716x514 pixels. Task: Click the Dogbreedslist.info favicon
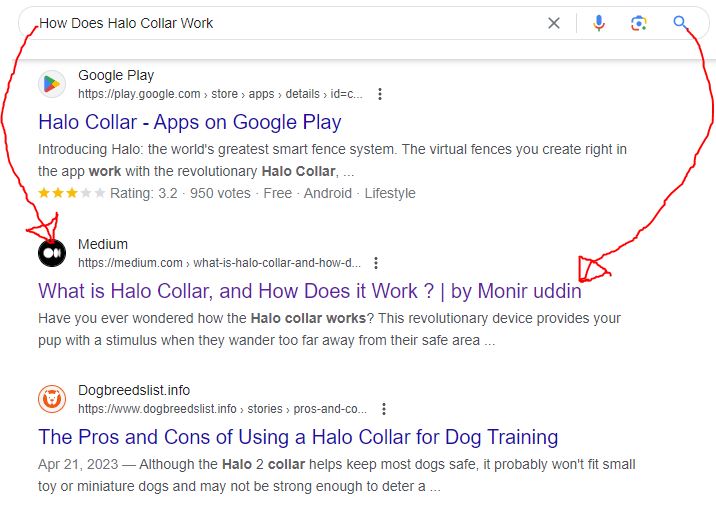tap(52, 399)
